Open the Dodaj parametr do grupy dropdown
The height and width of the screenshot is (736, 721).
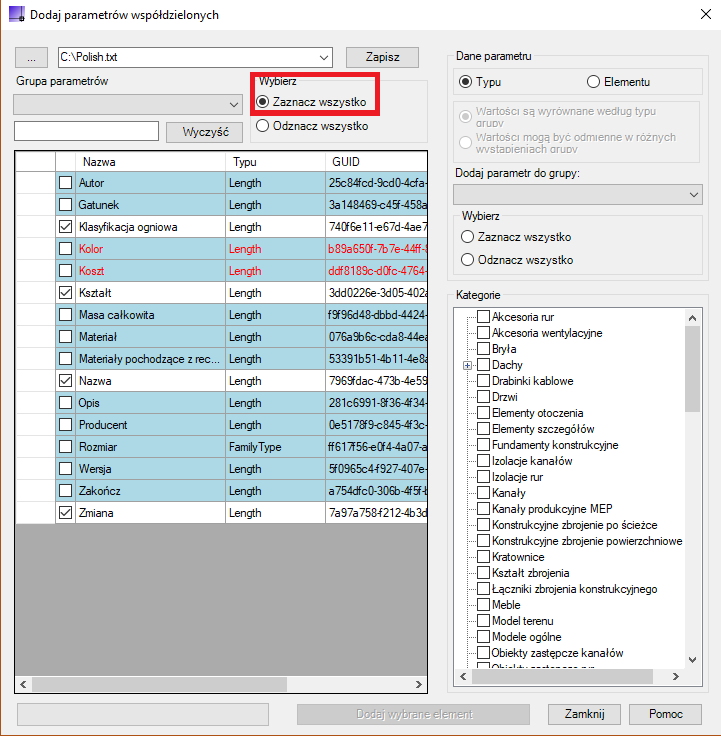tap(578, 194)
